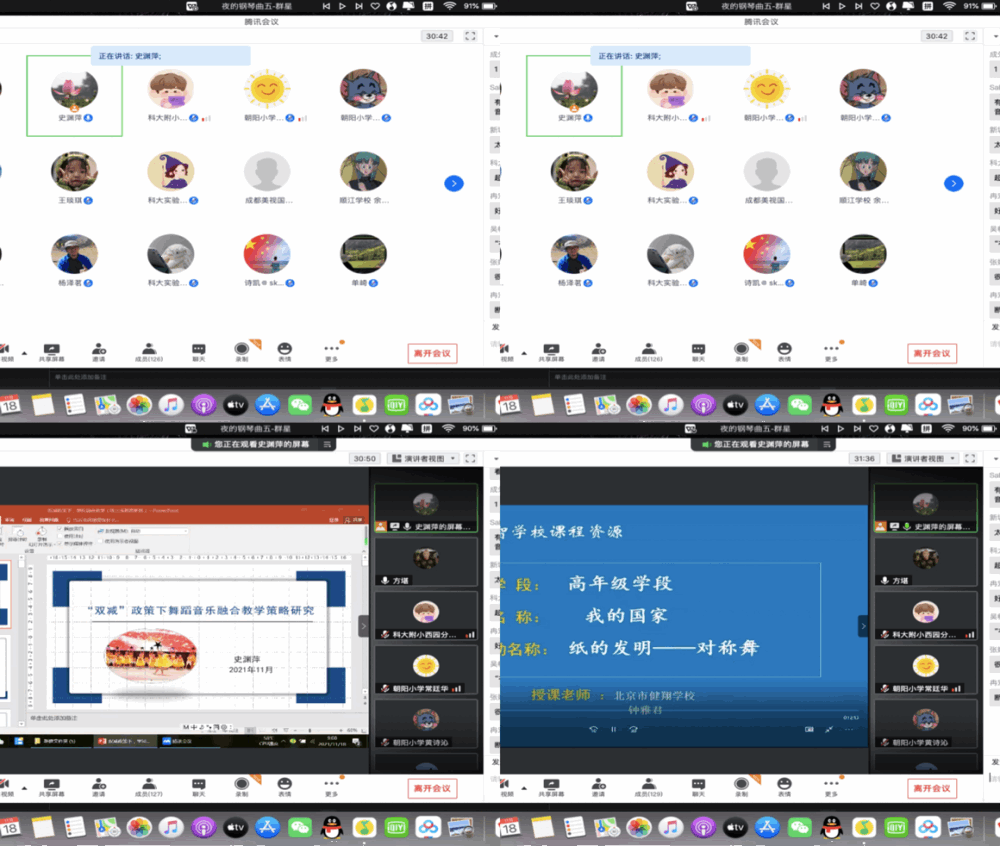
Task: Toggle 视频 camera in the 31:36 meeting
Action: click(506, 787)
